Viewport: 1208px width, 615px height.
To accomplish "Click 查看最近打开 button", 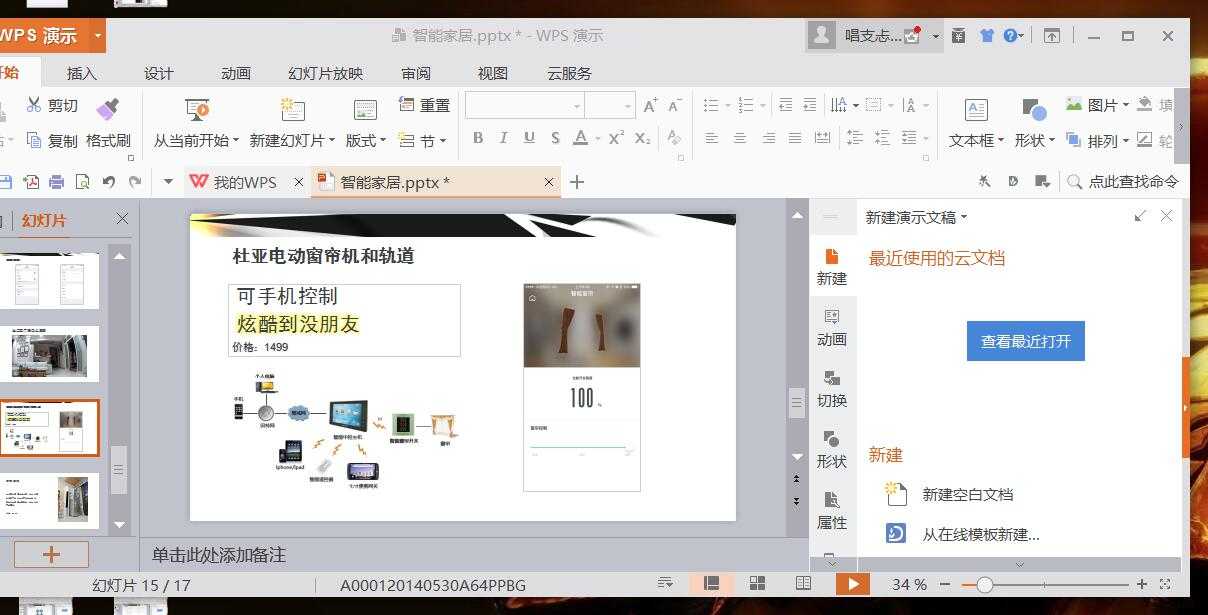I will click(1026, 341).
